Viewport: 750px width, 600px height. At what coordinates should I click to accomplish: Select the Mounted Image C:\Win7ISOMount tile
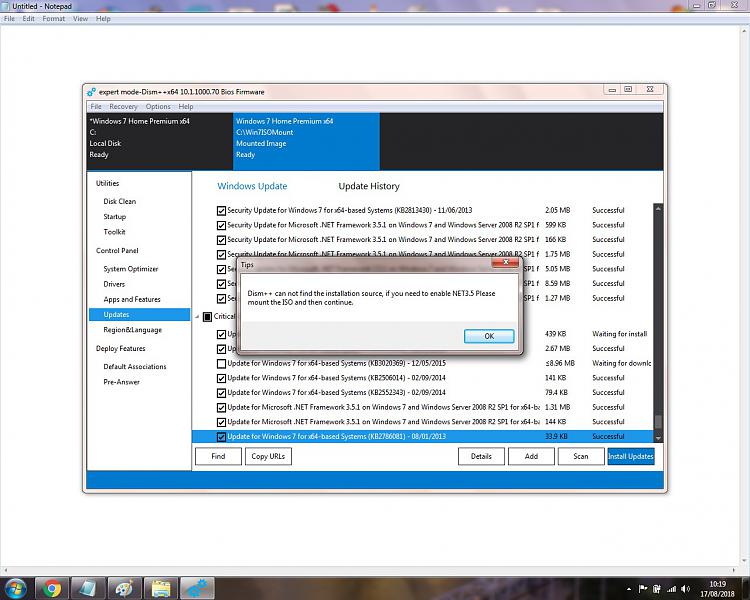coord(306,141)
